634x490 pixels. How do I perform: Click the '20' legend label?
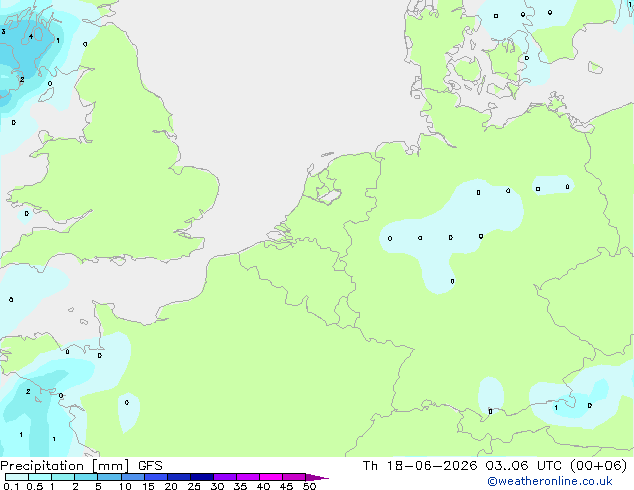tap(171, 486)
